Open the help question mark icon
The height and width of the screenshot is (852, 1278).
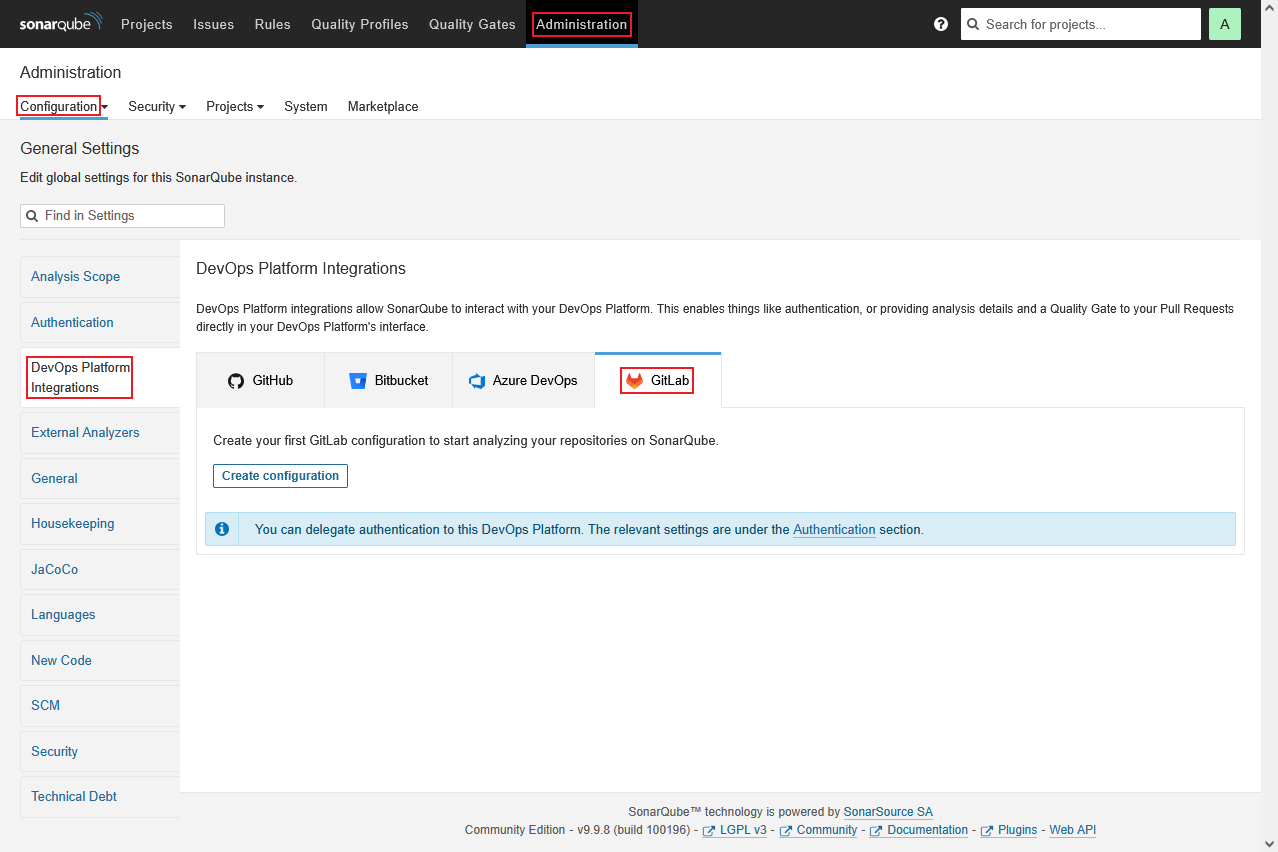(941, 24)
